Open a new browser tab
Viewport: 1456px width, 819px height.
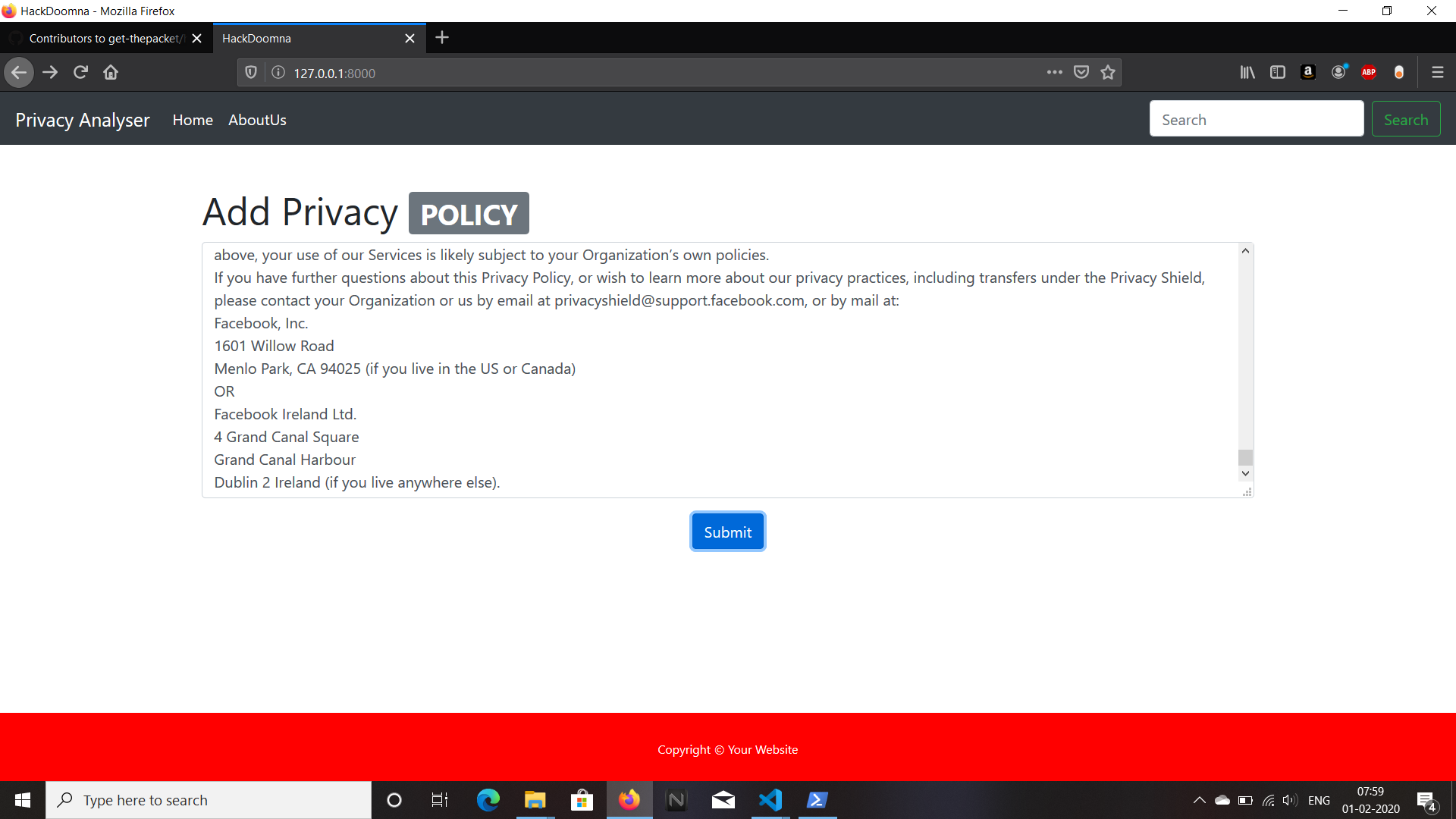pyautogui.click(x=442, y=38)
